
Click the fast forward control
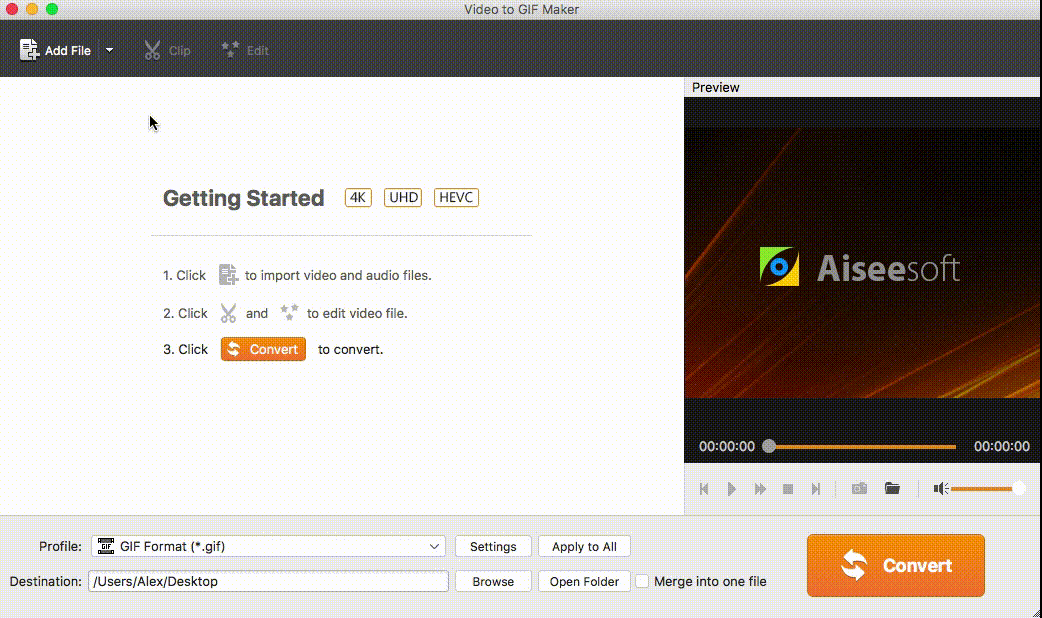point(760,489)
